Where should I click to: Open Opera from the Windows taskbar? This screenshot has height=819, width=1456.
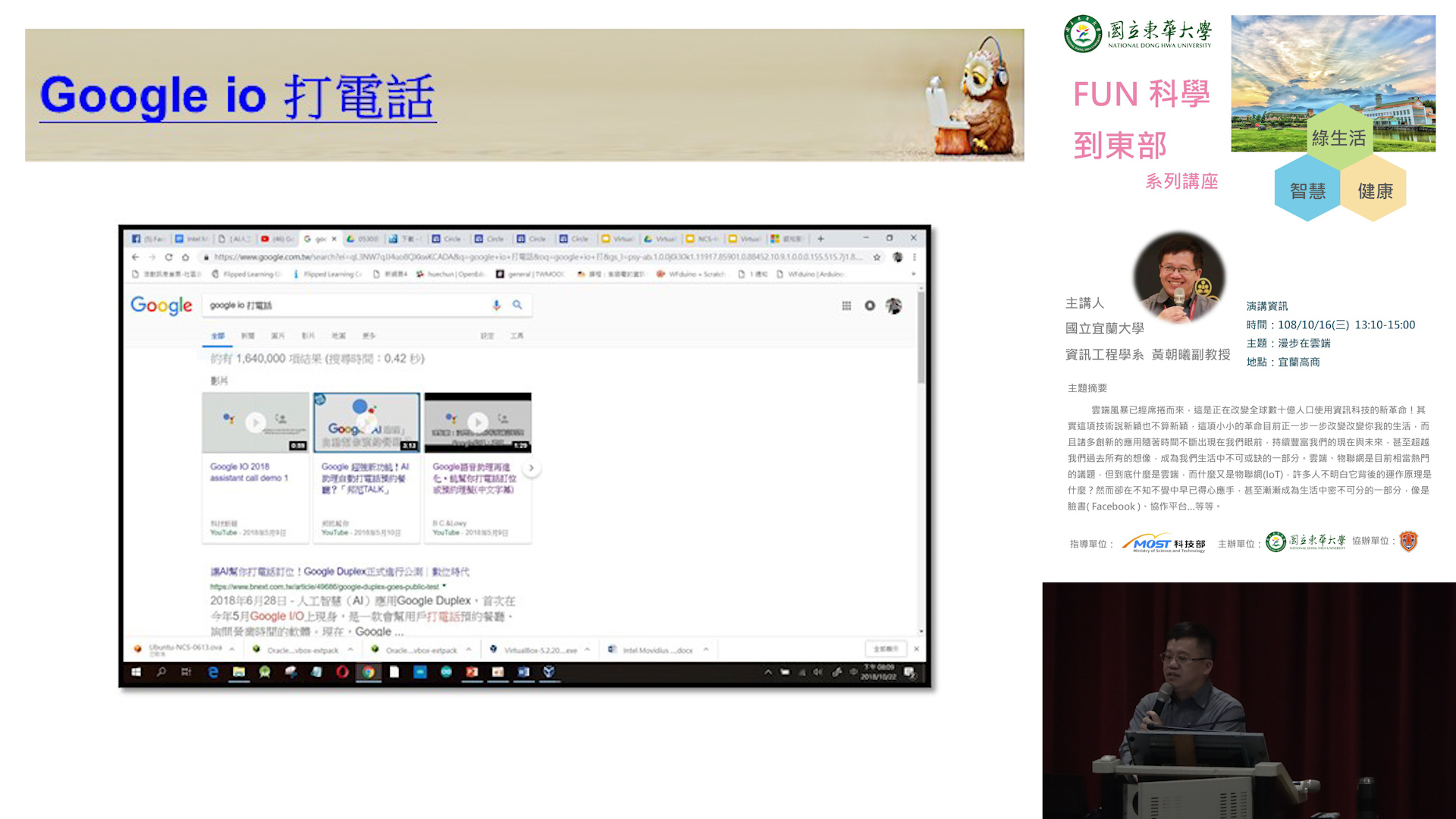tap(342, 672)
